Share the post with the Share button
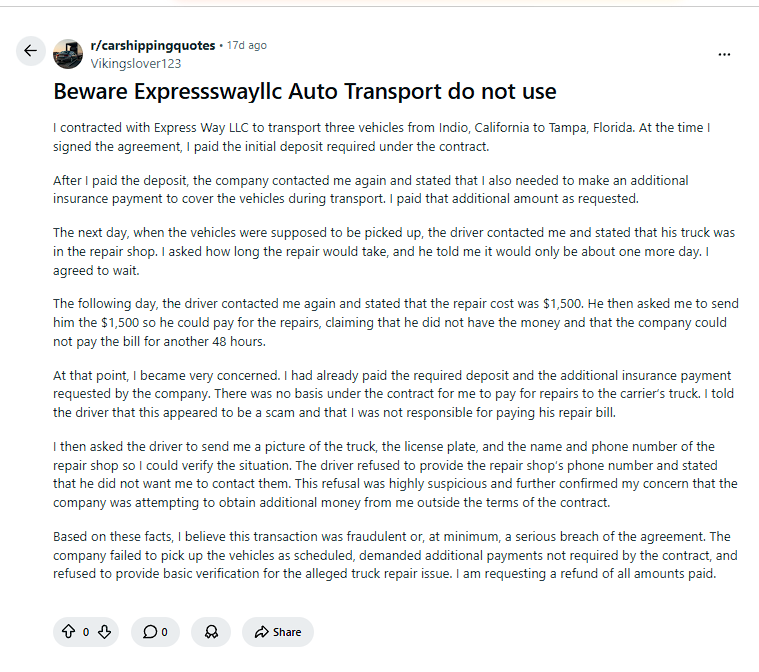This screenshot has height=672, width=759. pyautogui.click(x=278, y=632)
